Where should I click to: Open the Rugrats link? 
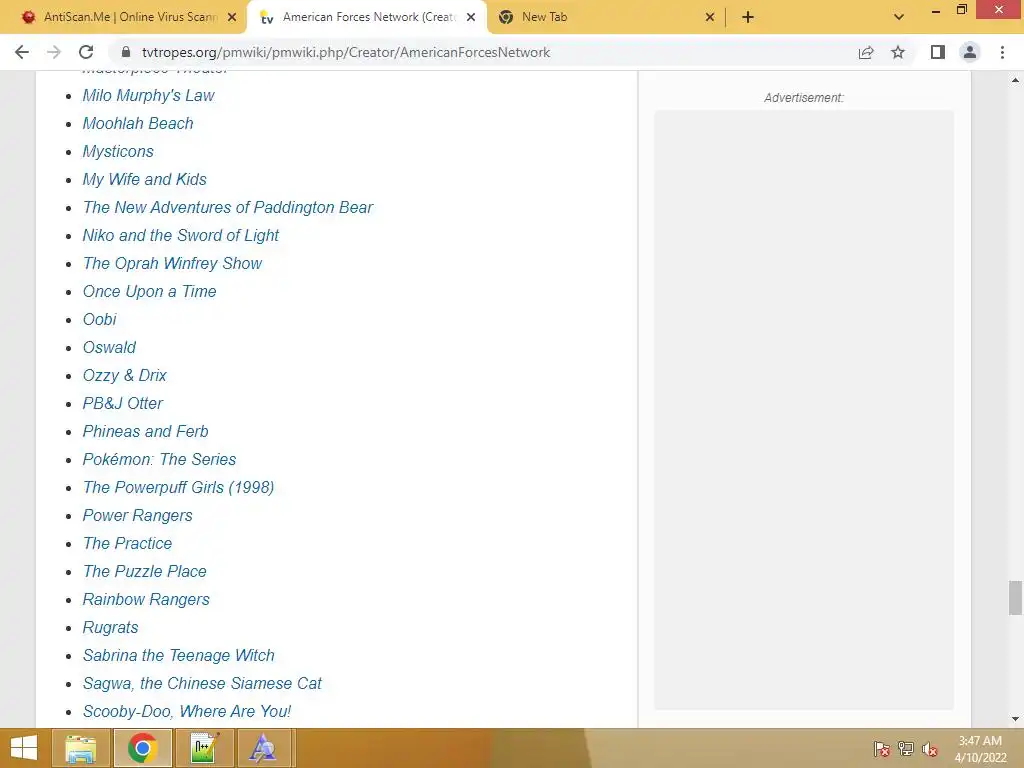(x=110, y=628)
